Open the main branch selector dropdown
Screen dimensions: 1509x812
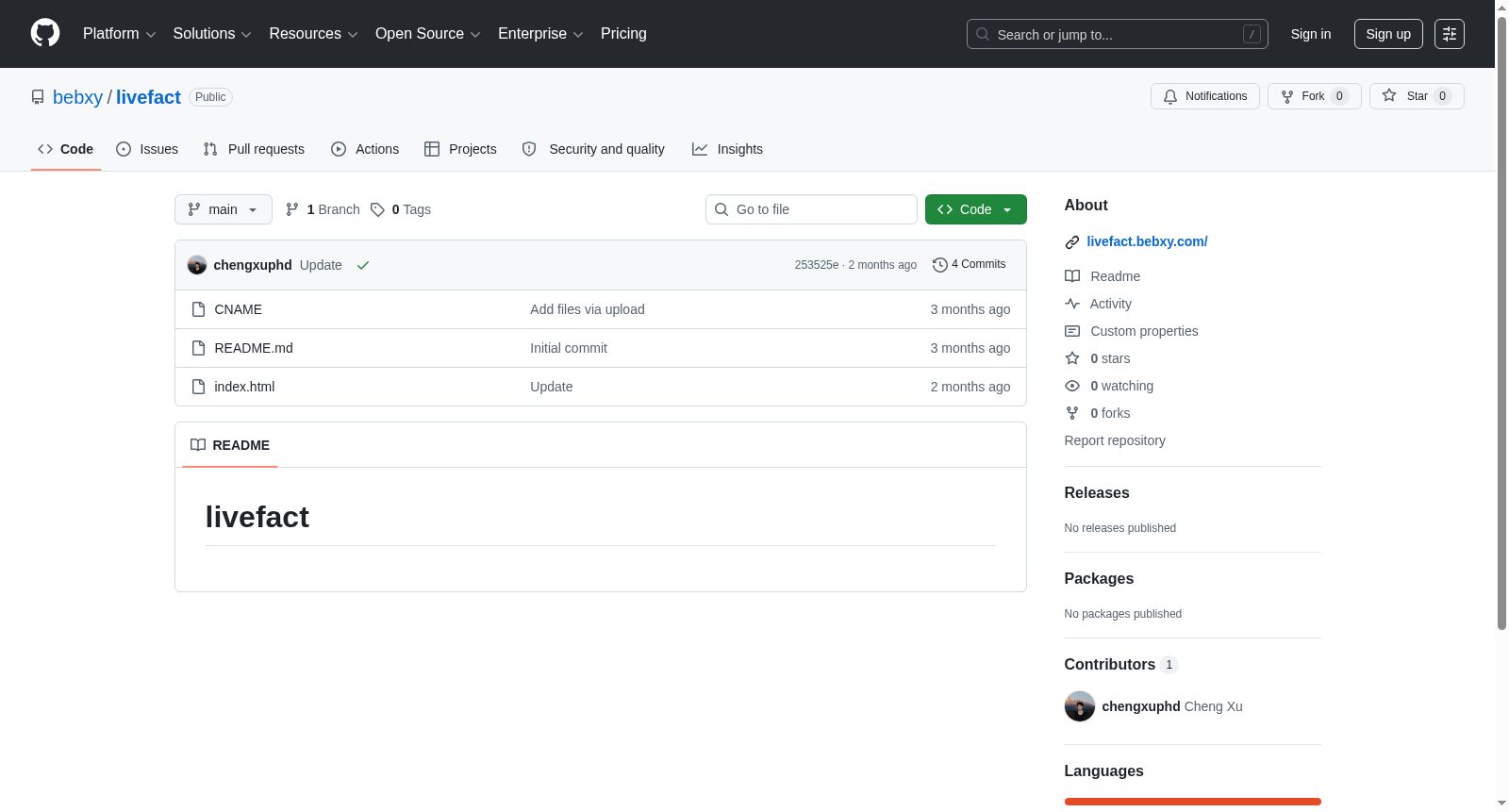pos(224,209)
